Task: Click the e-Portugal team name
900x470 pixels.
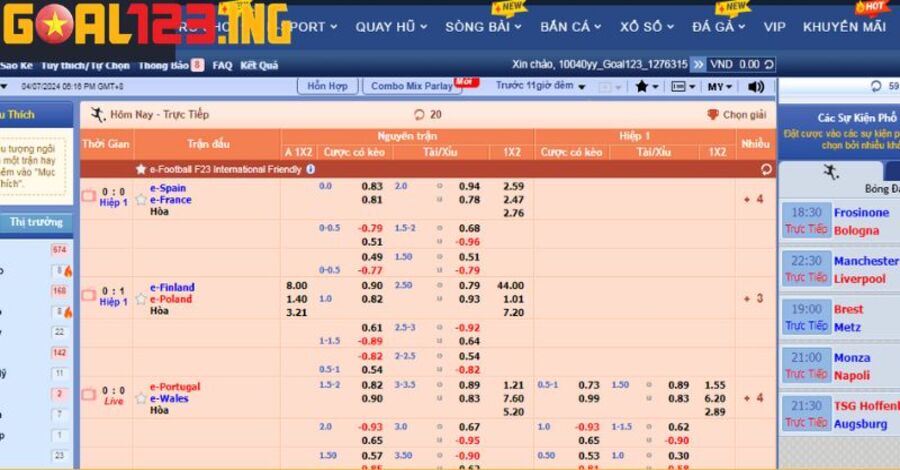Action: tap(175, 387)
